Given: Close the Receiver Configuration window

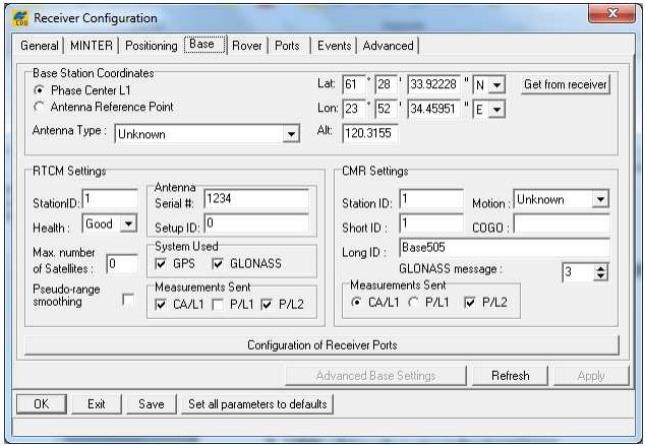Looking at the screenshot, I should [611, 14].
